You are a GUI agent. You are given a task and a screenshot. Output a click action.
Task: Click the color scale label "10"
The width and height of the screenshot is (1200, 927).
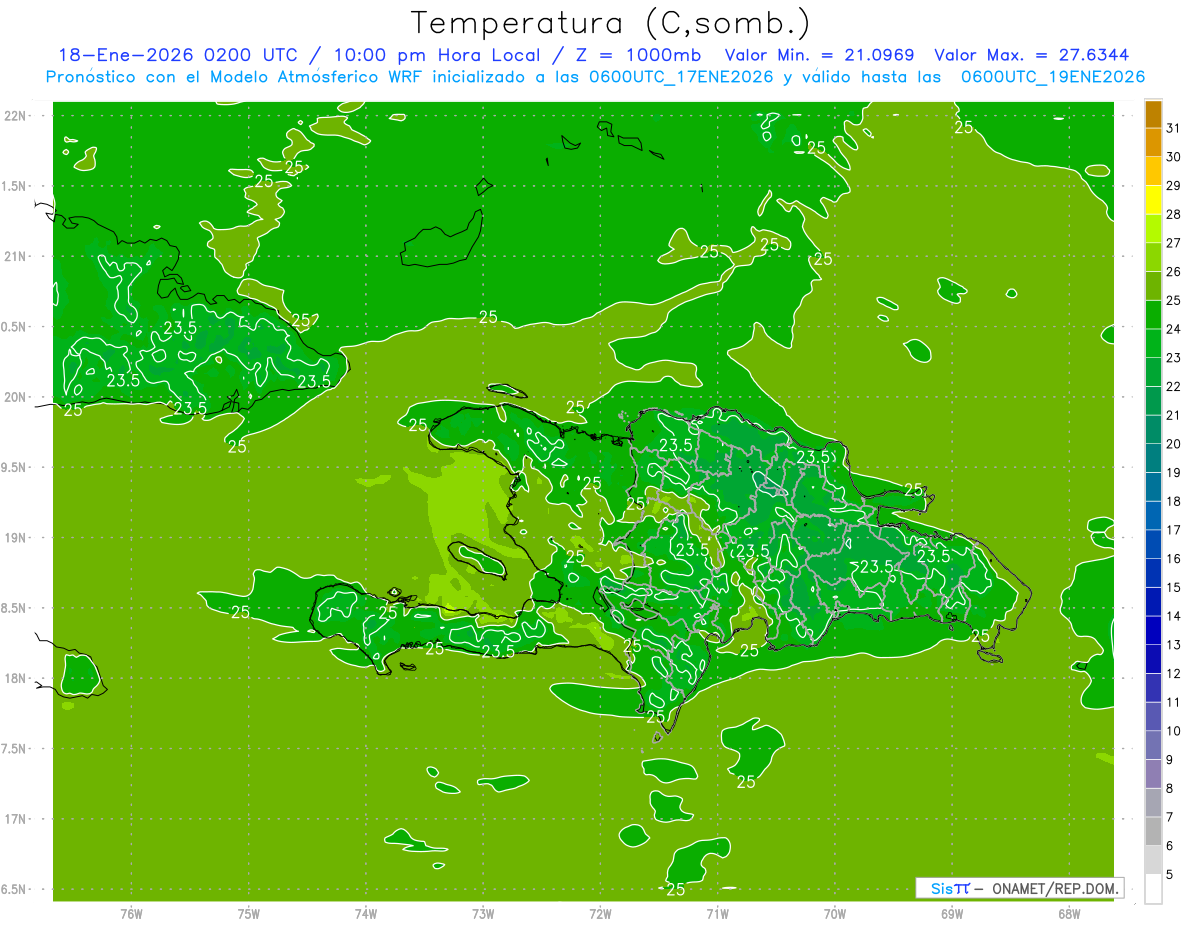1173,731
